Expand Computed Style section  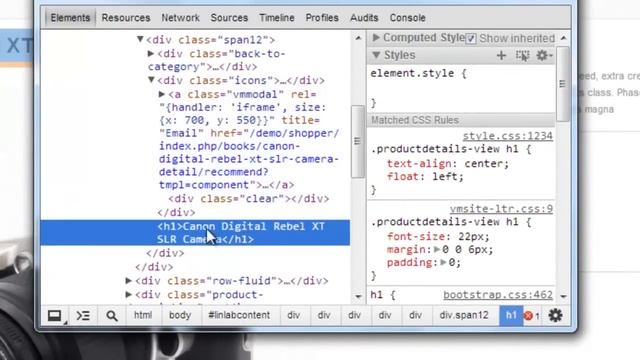(x=376, y=38)
